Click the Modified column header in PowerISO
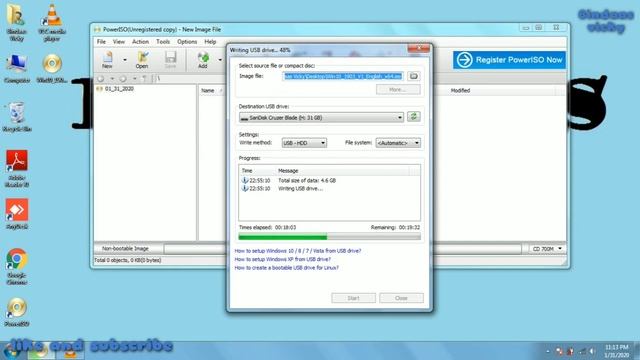The height and width of the screenshot is (360, 640). tap(460, 90)
